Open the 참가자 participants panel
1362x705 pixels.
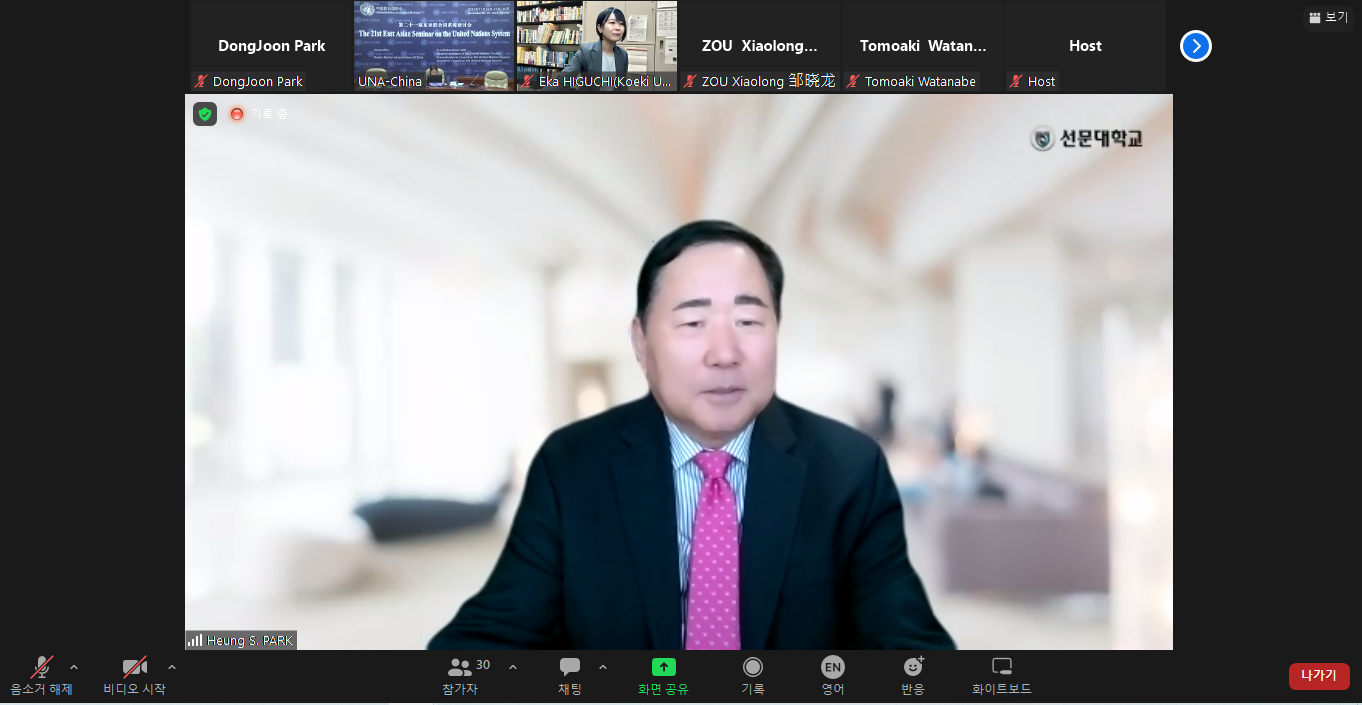[x=461, y=675]
